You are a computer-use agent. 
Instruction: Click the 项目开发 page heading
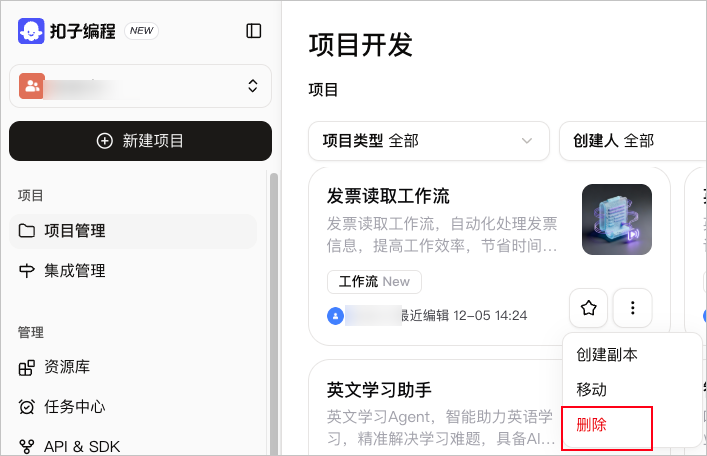point(361,45)
